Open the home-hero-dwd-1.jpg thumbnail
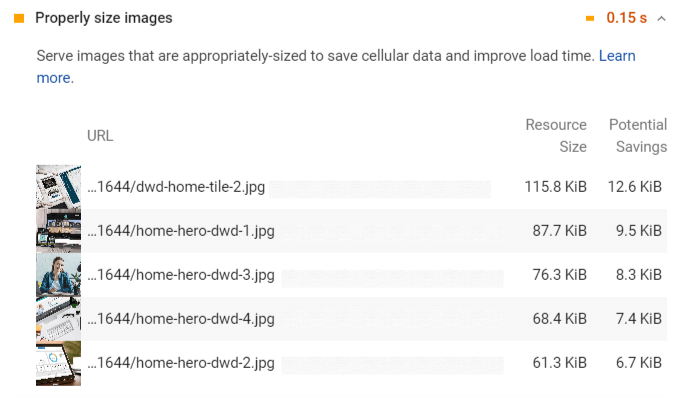The width and height of the screenshot is (680, 396). point(59,231)
